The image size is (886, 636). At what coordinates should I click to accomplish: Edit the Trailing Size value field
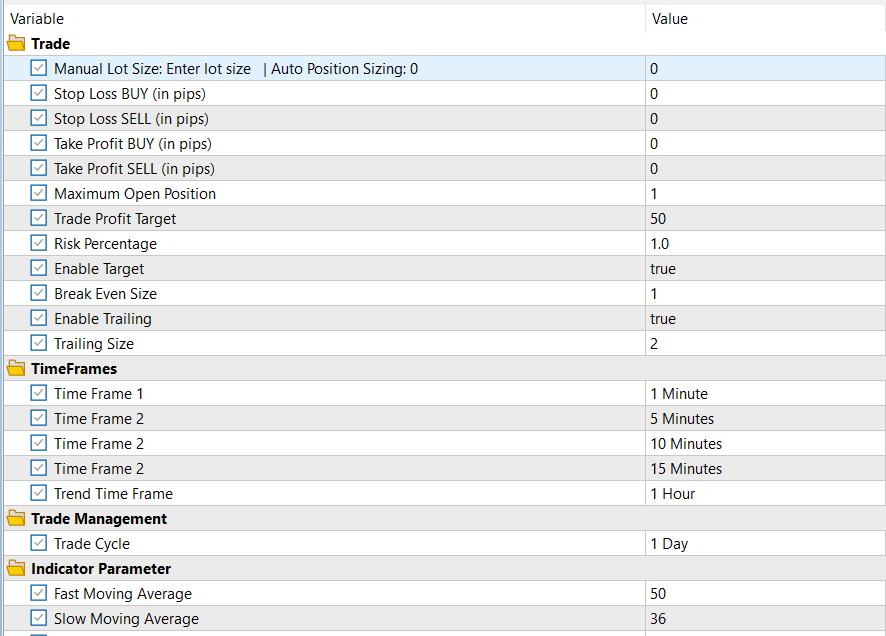pyautogui.click(x=764, y=344)
